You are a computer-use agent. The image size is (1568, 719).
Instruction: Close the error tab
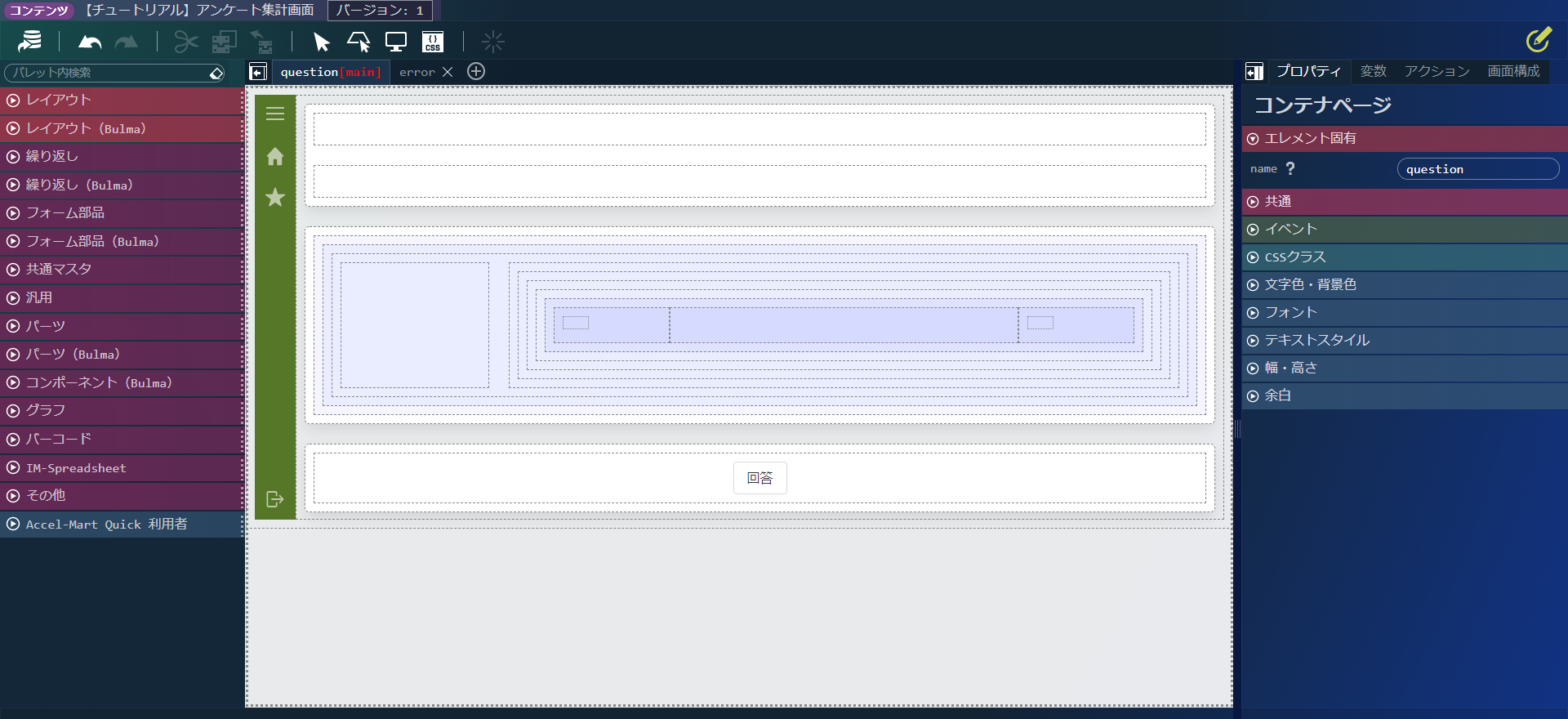point(448,72)
